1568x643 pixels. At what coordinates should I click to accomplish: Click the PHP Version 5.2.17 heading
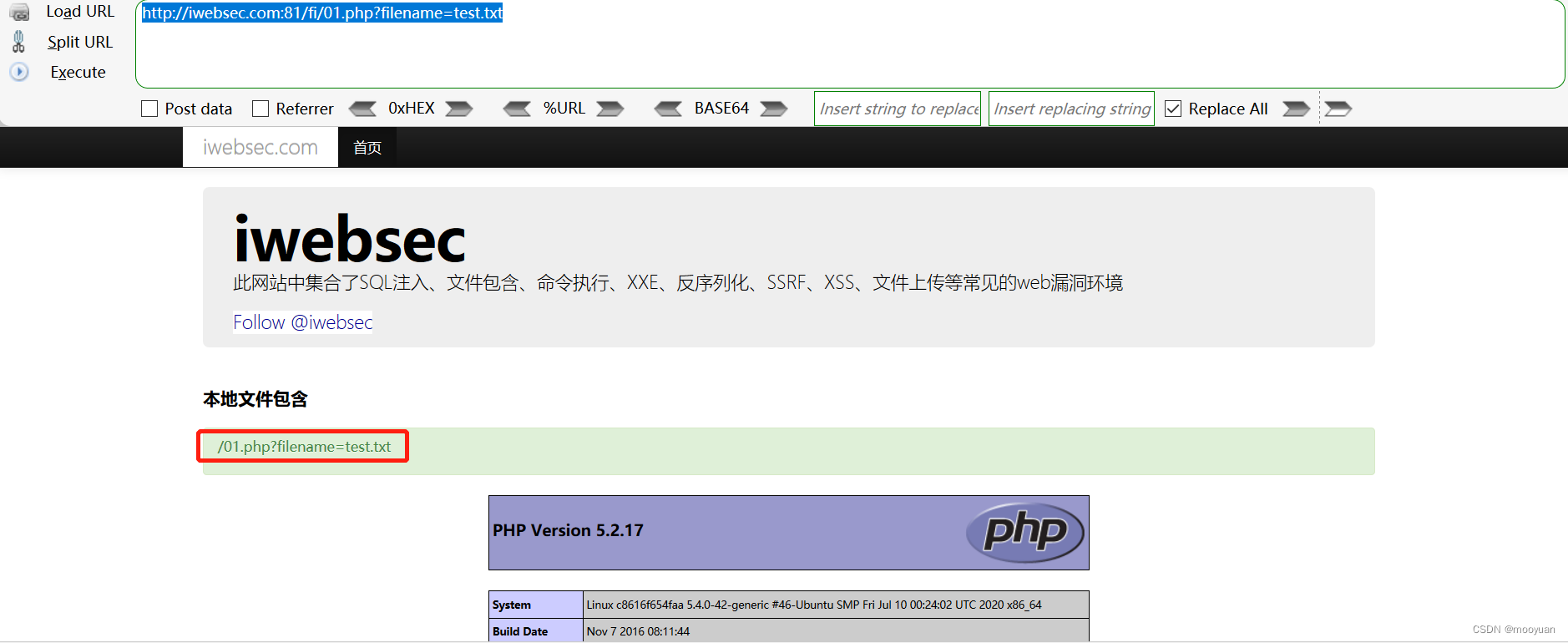pyautogui.click(x=568, y=530)
